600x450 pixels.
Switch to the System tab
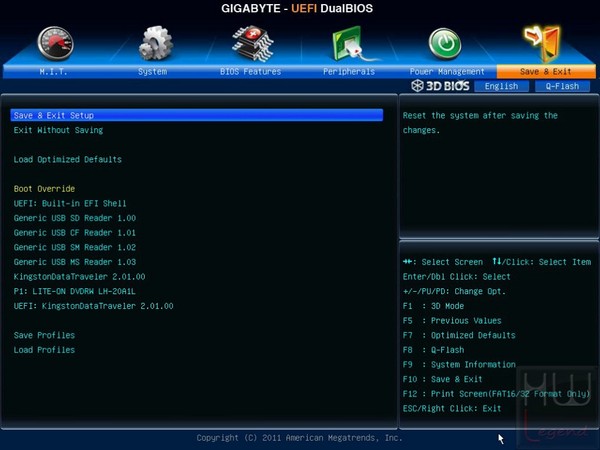[152, 72]
